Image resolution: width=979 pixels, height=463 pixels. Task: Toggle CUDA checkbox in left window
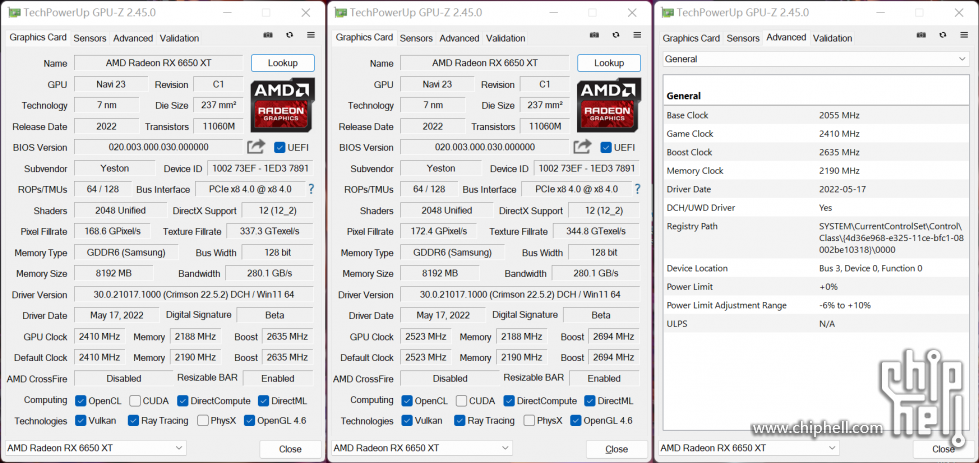[135, 401]
